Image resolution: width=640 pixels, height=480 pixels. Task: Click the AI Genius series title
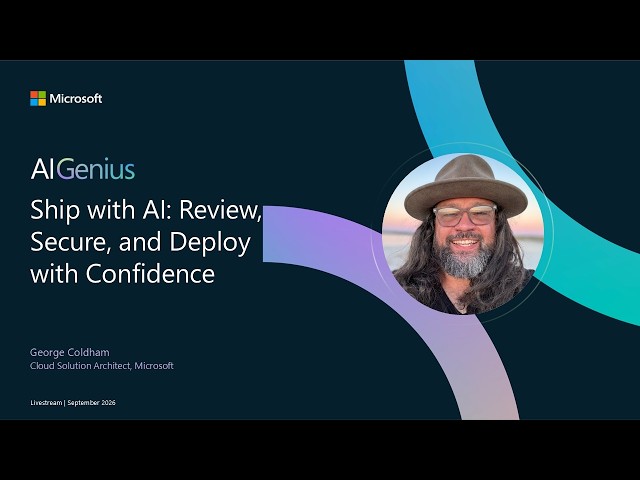click(82, 169)
